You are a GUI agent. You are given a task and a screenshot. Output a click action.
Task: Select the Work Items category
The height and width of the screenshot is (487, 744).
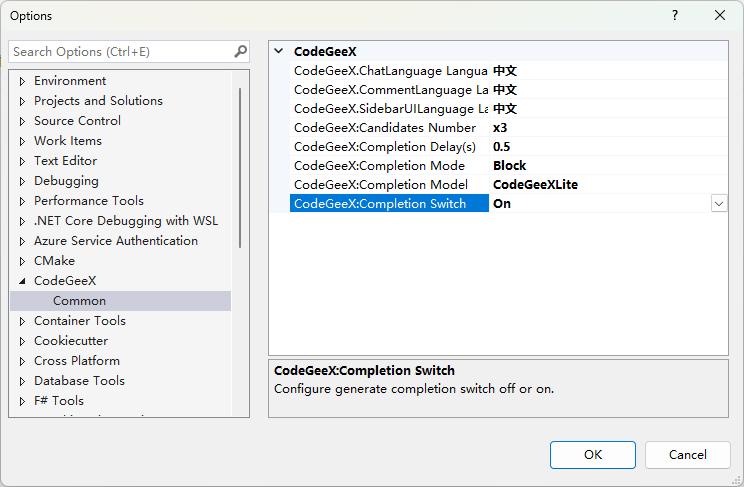[68, 140]
